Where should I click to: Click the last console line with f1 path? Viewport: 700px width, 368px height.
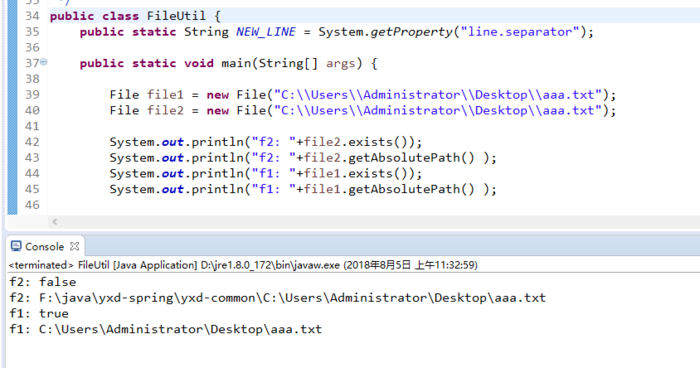pyautogui.click(x=165, y=330)
